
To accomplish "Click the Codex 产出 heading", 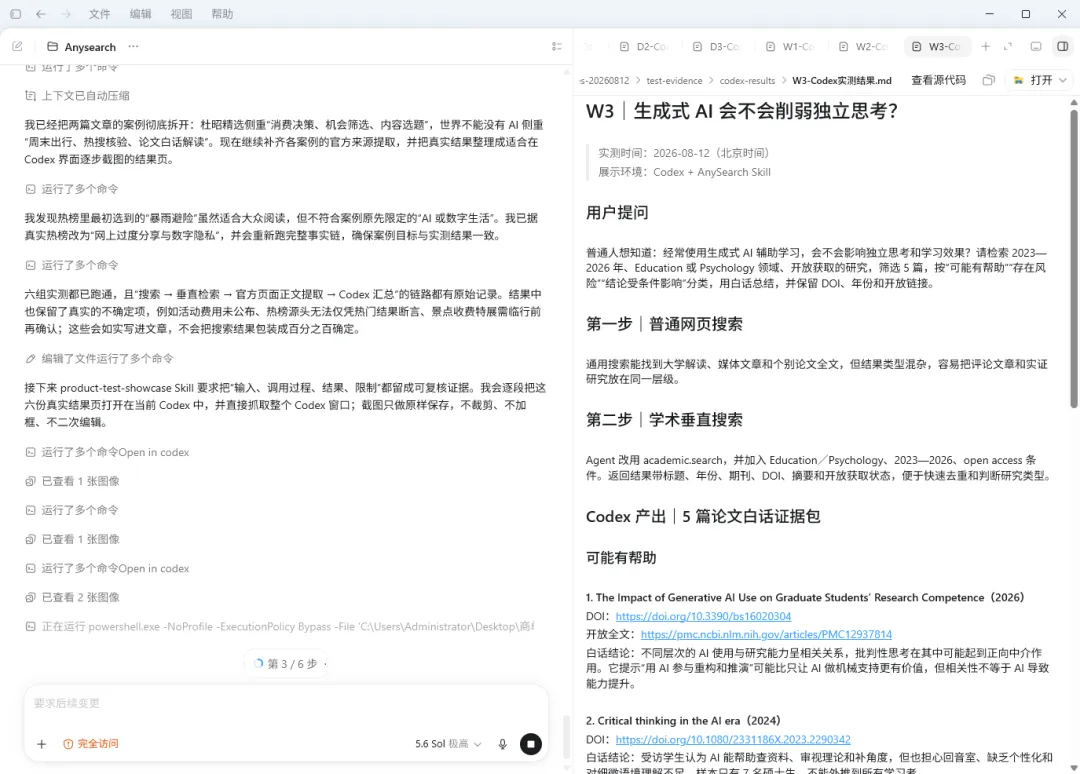I will 703,516.
